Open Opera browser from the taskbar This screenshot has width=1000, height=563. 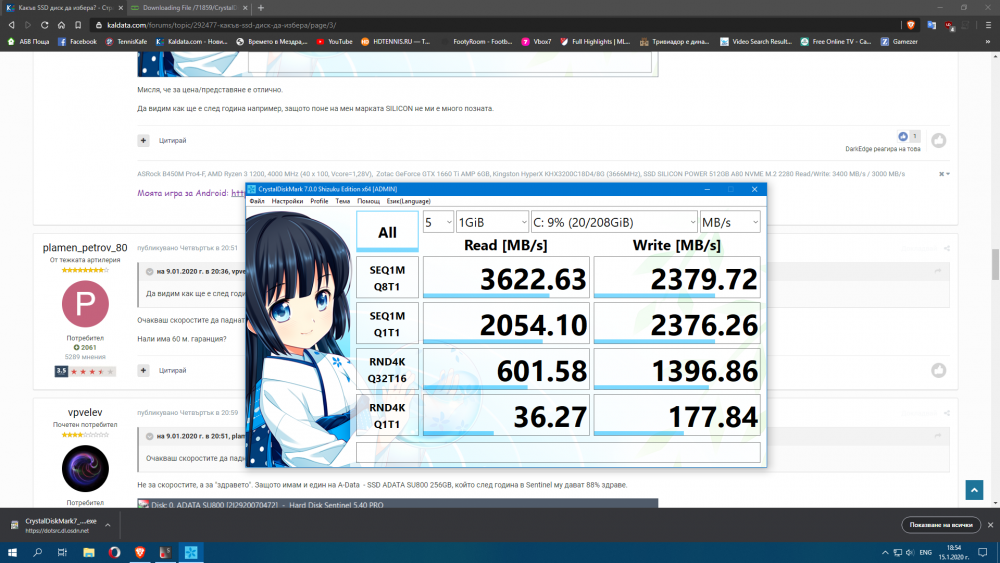point(114,552)
